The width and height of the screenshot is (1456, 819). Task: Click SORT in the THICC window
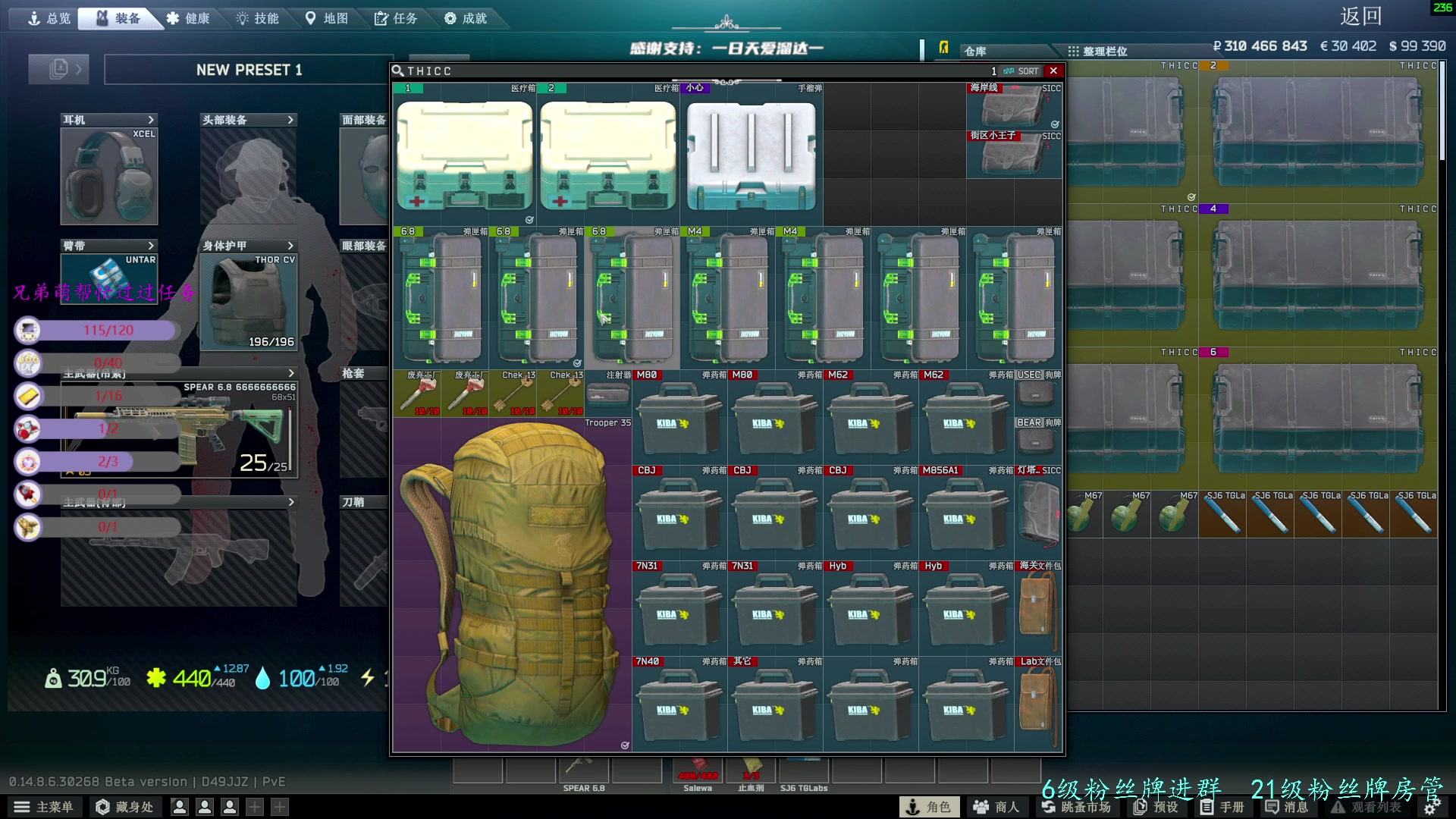click(1021, 71)
